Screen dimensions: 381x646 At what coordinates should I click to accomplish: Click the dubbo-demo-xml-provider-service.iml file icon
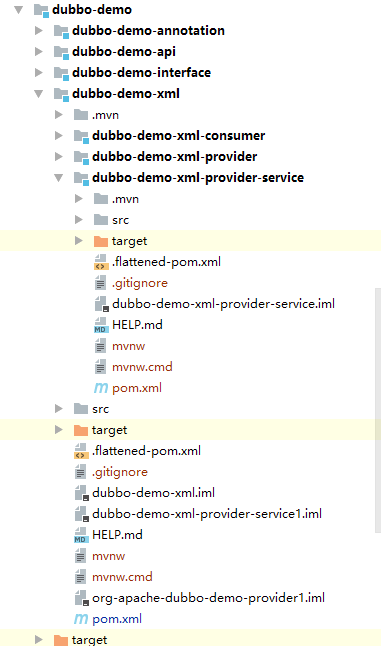101,304
